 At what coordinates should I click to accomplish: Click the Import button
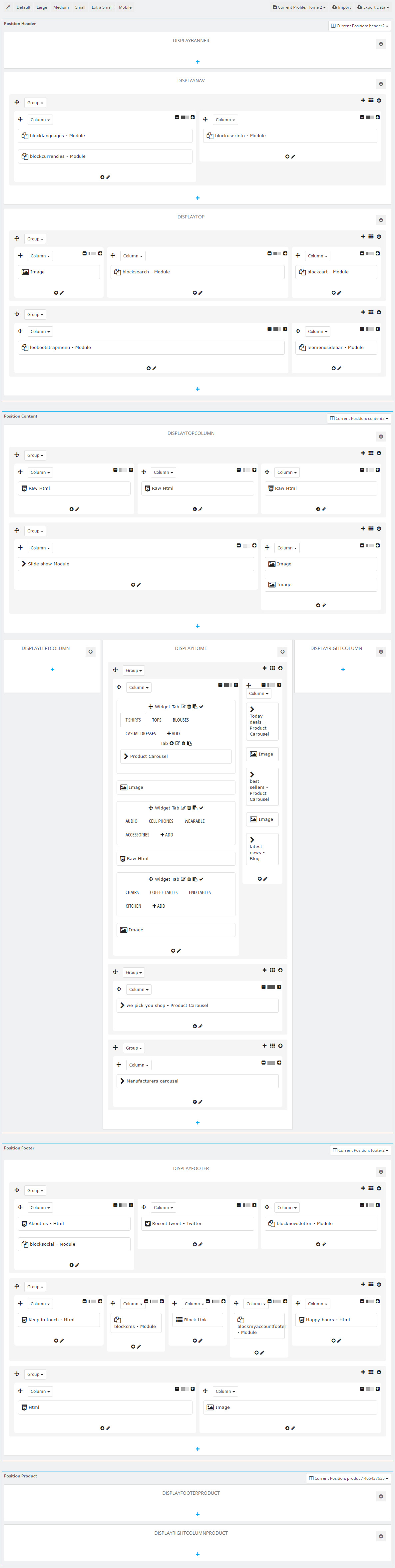(342, 7)
